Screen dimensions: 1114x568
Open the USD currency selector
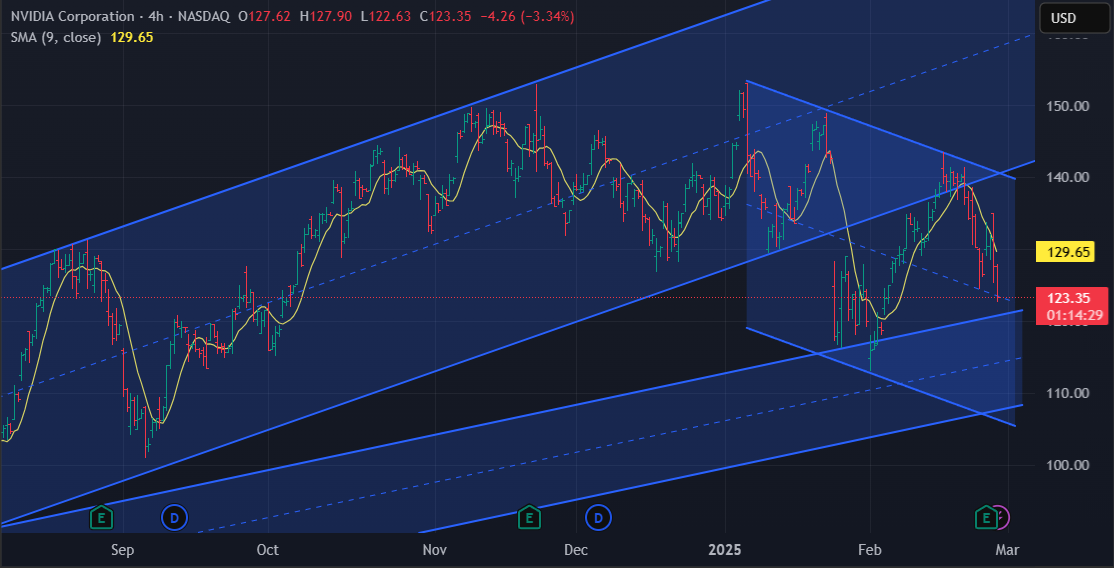pos(1074,18)
